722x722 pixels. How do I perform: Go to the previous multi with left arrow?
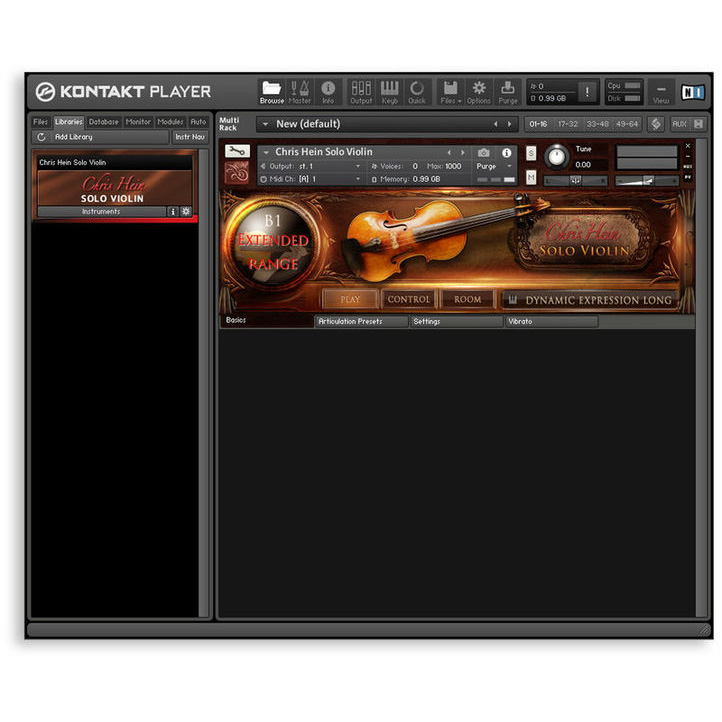(x=495, y=124)
